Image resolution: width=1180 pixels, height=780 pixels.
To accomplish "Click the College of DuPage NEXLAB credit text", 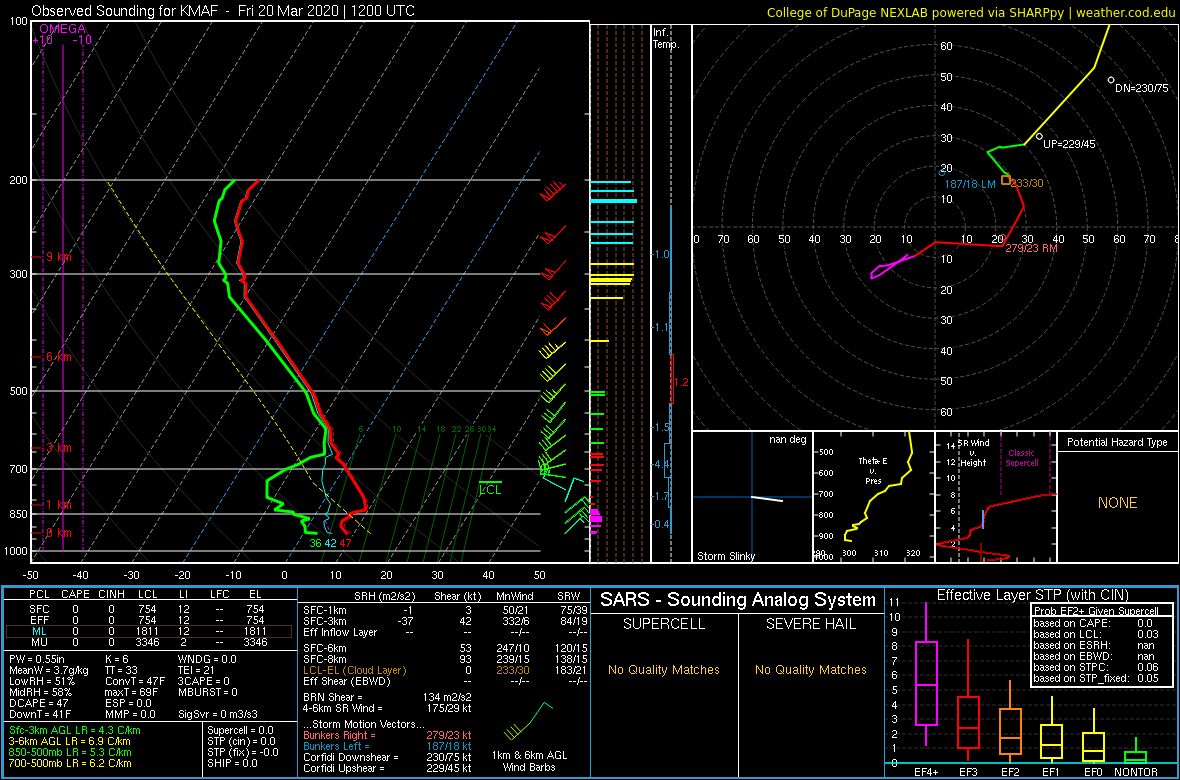I will [971, 12].
